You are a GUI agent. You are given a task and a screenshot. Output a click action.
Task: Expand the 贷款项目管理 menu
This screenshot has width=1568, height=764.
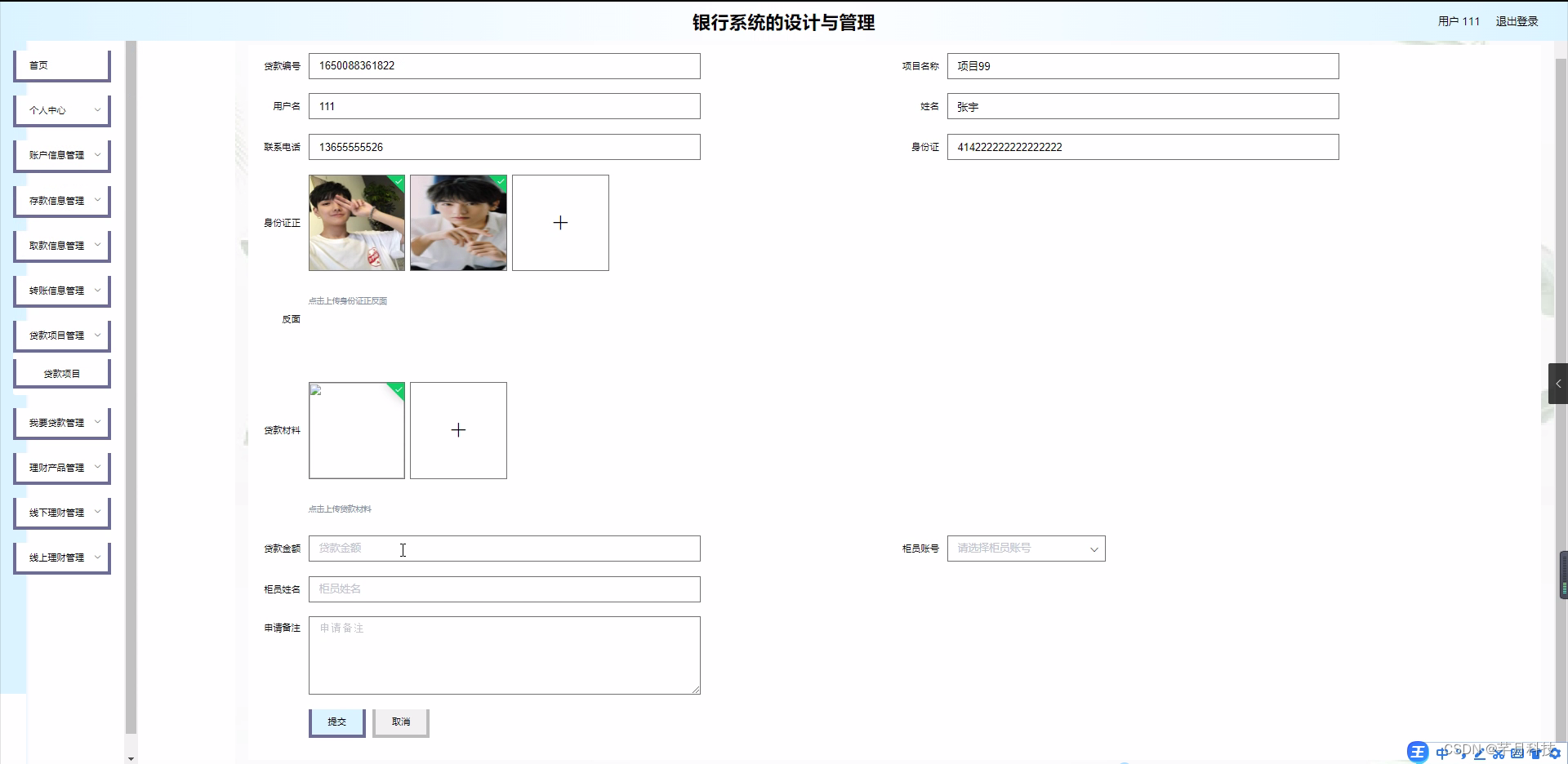click(61, 335)
